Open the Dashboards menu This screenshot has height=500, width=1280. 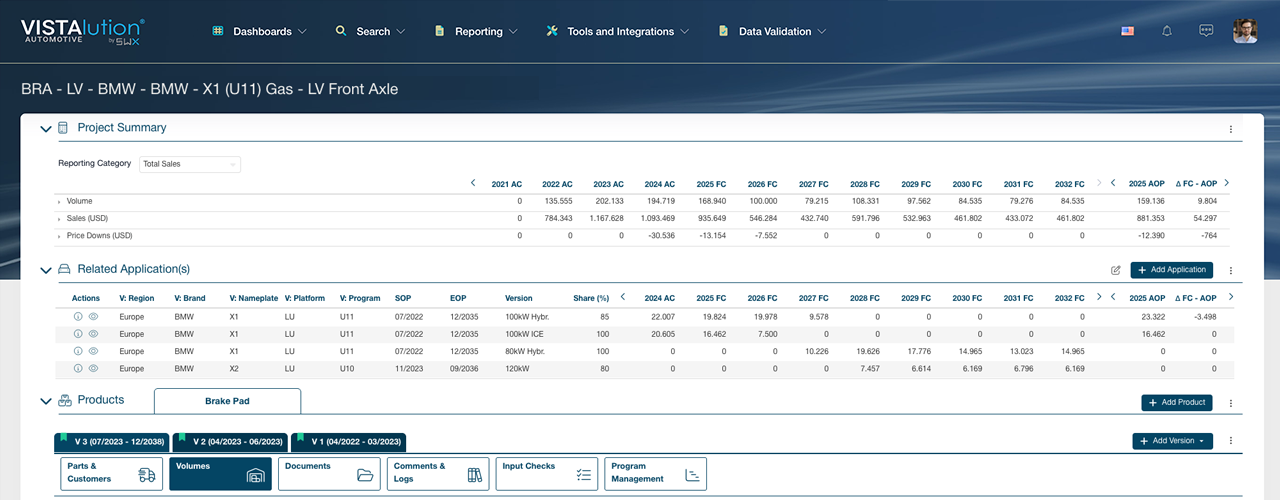(x=260, y=31)
